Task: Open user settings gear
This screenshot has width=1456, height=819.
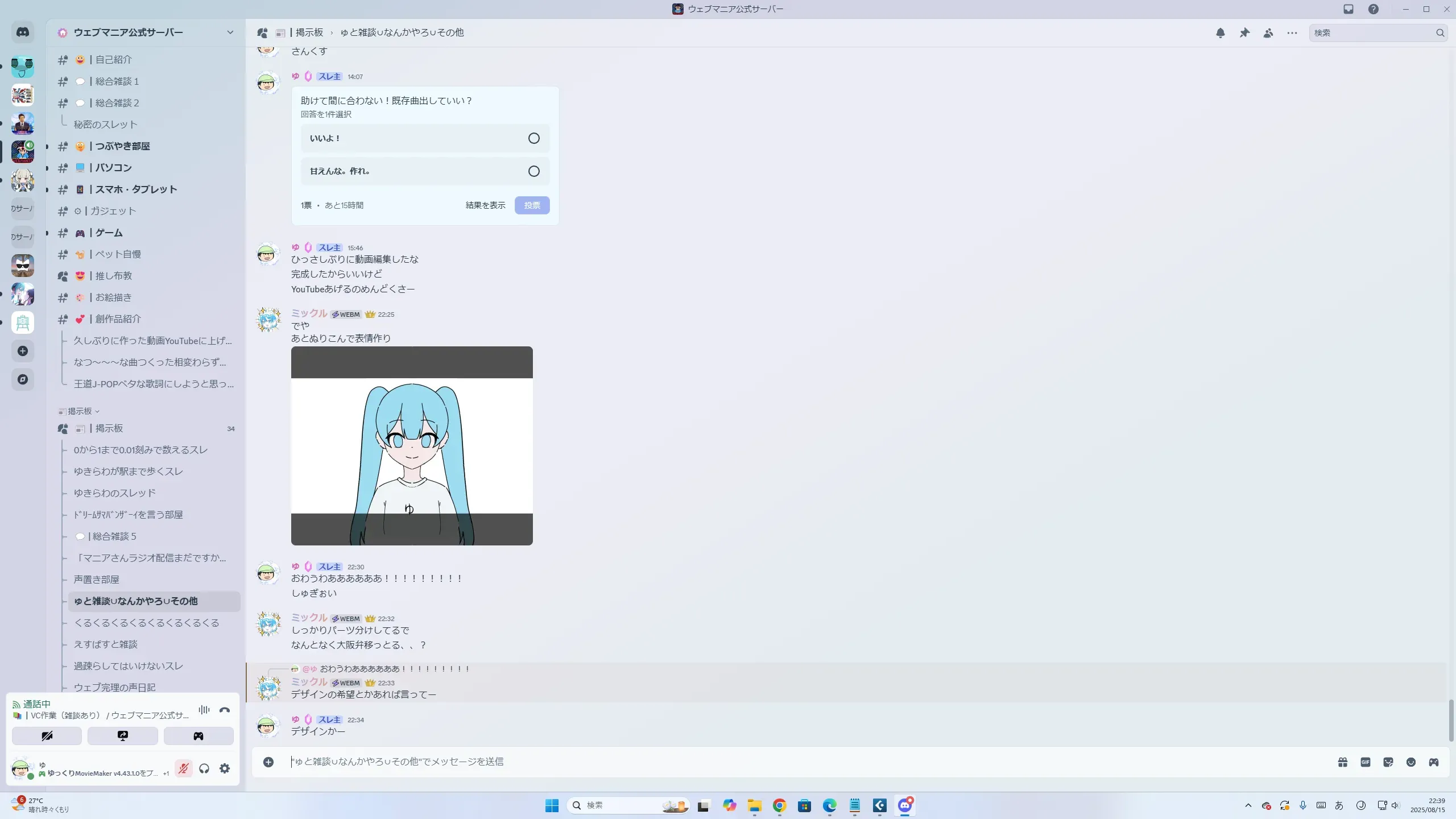Action: (225, 769)
